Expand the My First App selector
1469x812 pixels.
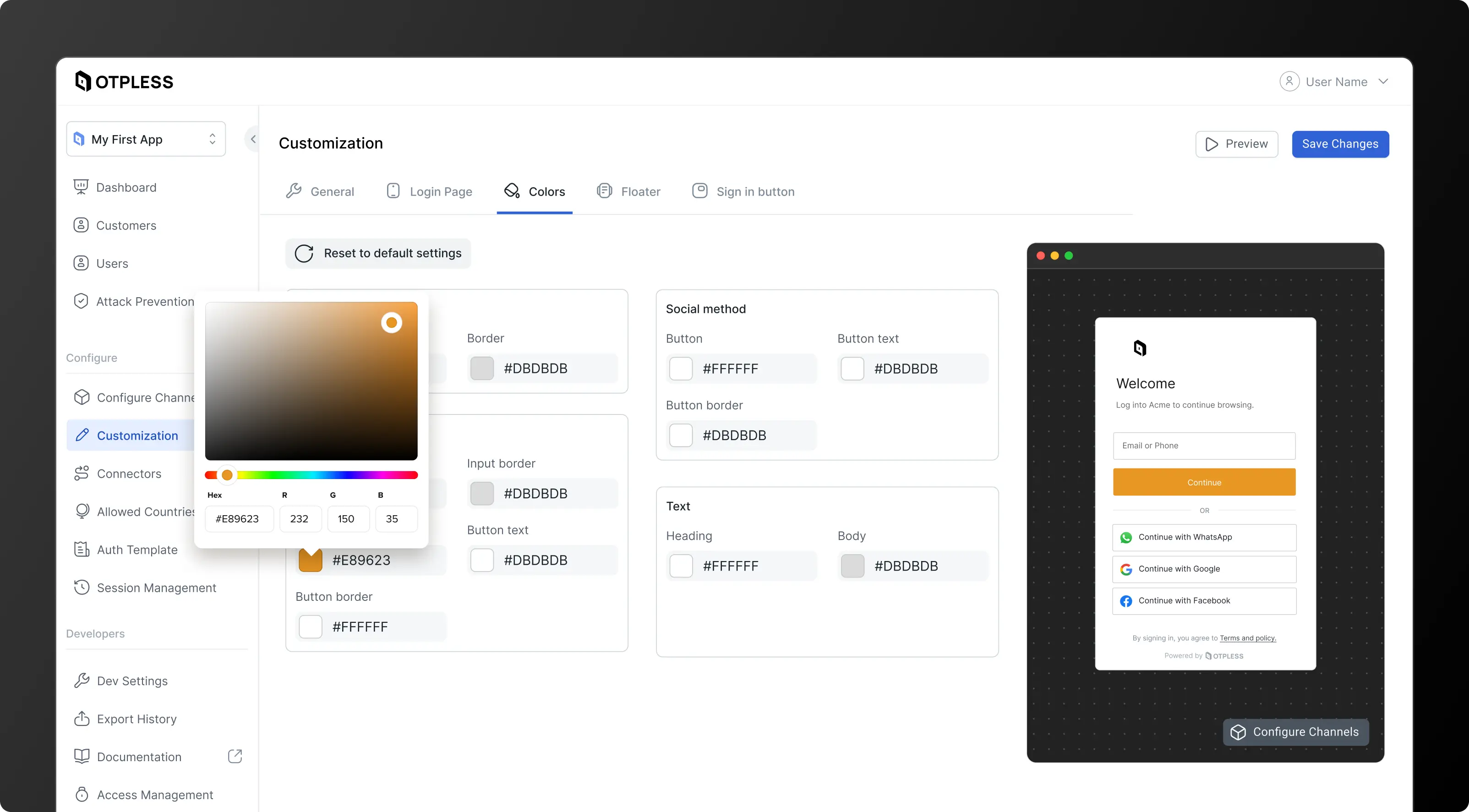click(146, 139)
